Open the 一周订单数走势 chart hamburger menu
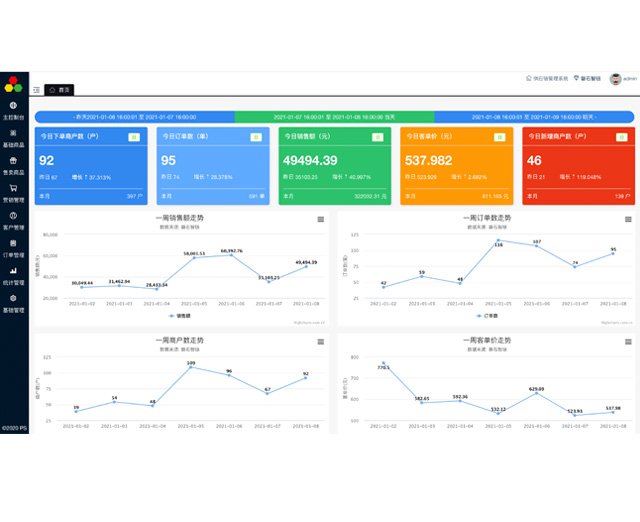This screenshot has height=522, width=640. point(628,219)
